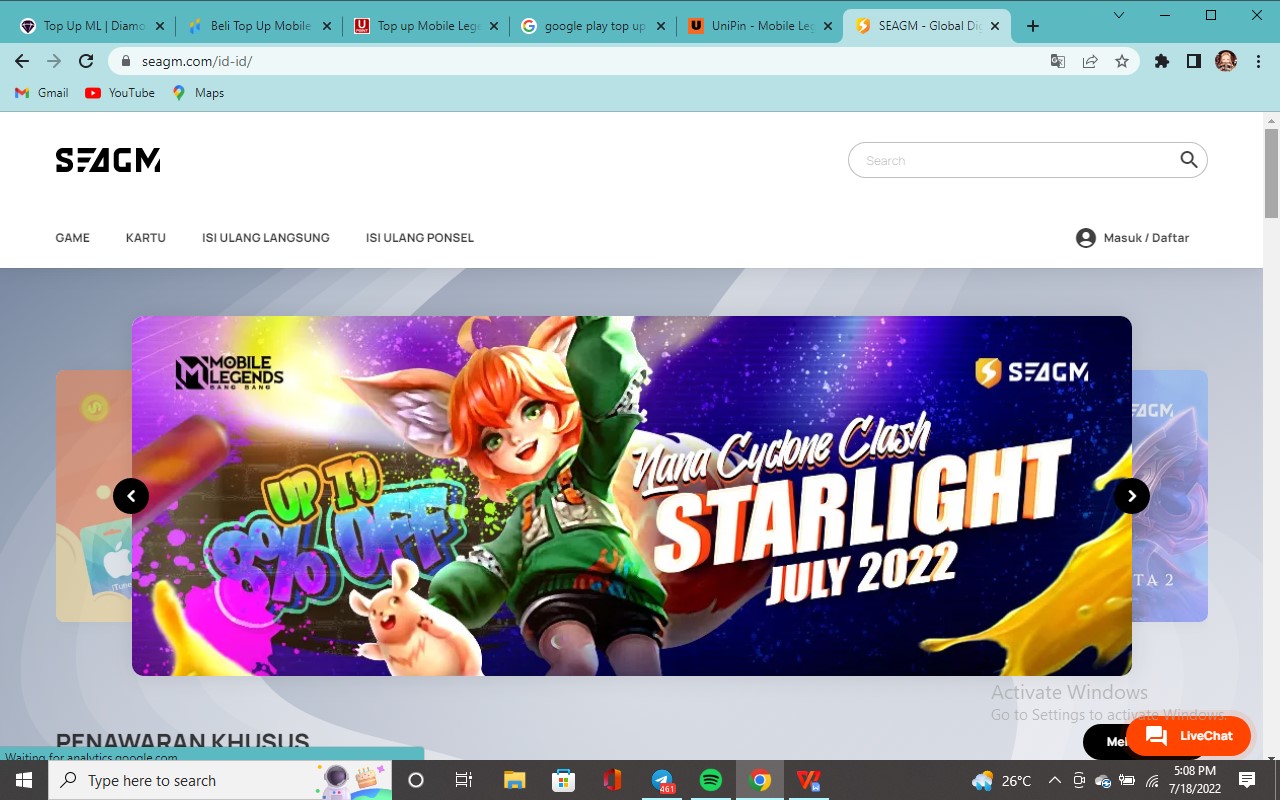The image size is (1280, 800).
Task: Switch to Beli Top Up Mobile tab
Action: point(260,26)
